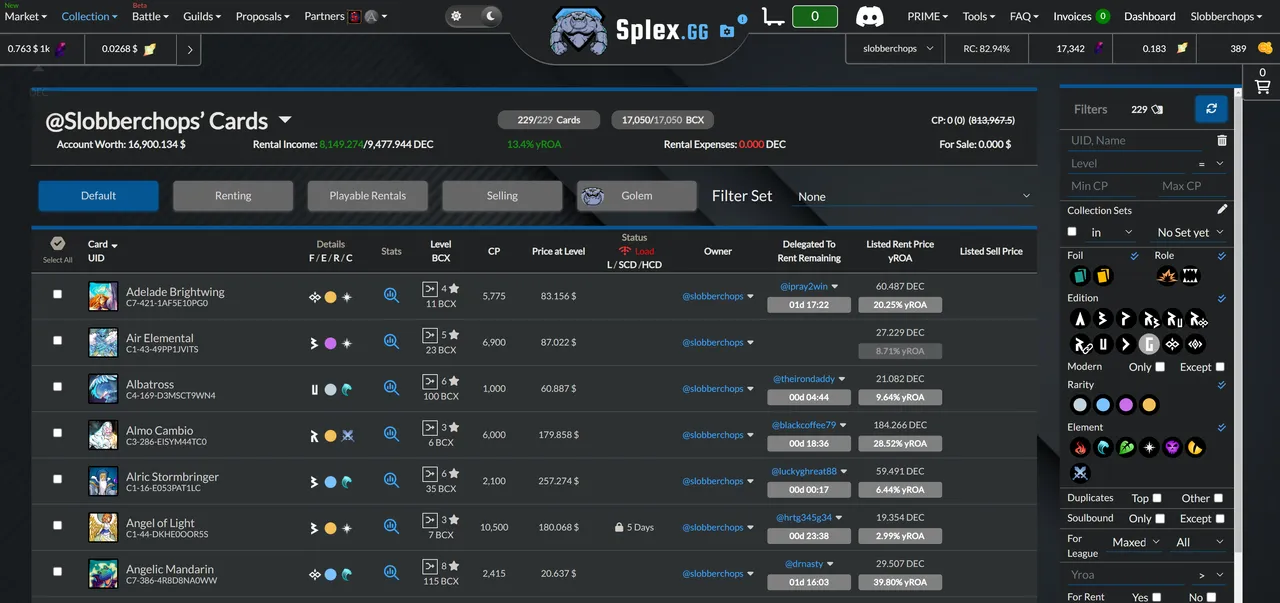Open stats magnifier for Adelade Brightwing

pyautogui.click(x=391, y=296)
